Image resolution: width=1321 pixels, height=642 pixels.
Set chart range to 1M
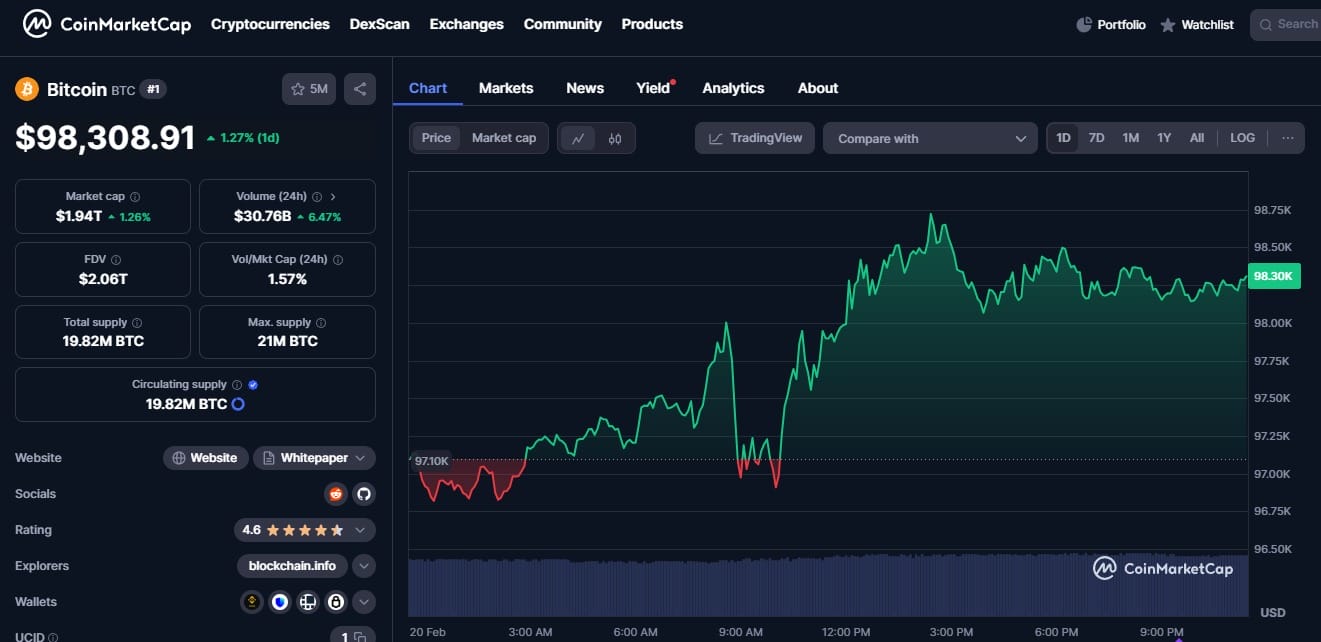tap(1131, 138)
